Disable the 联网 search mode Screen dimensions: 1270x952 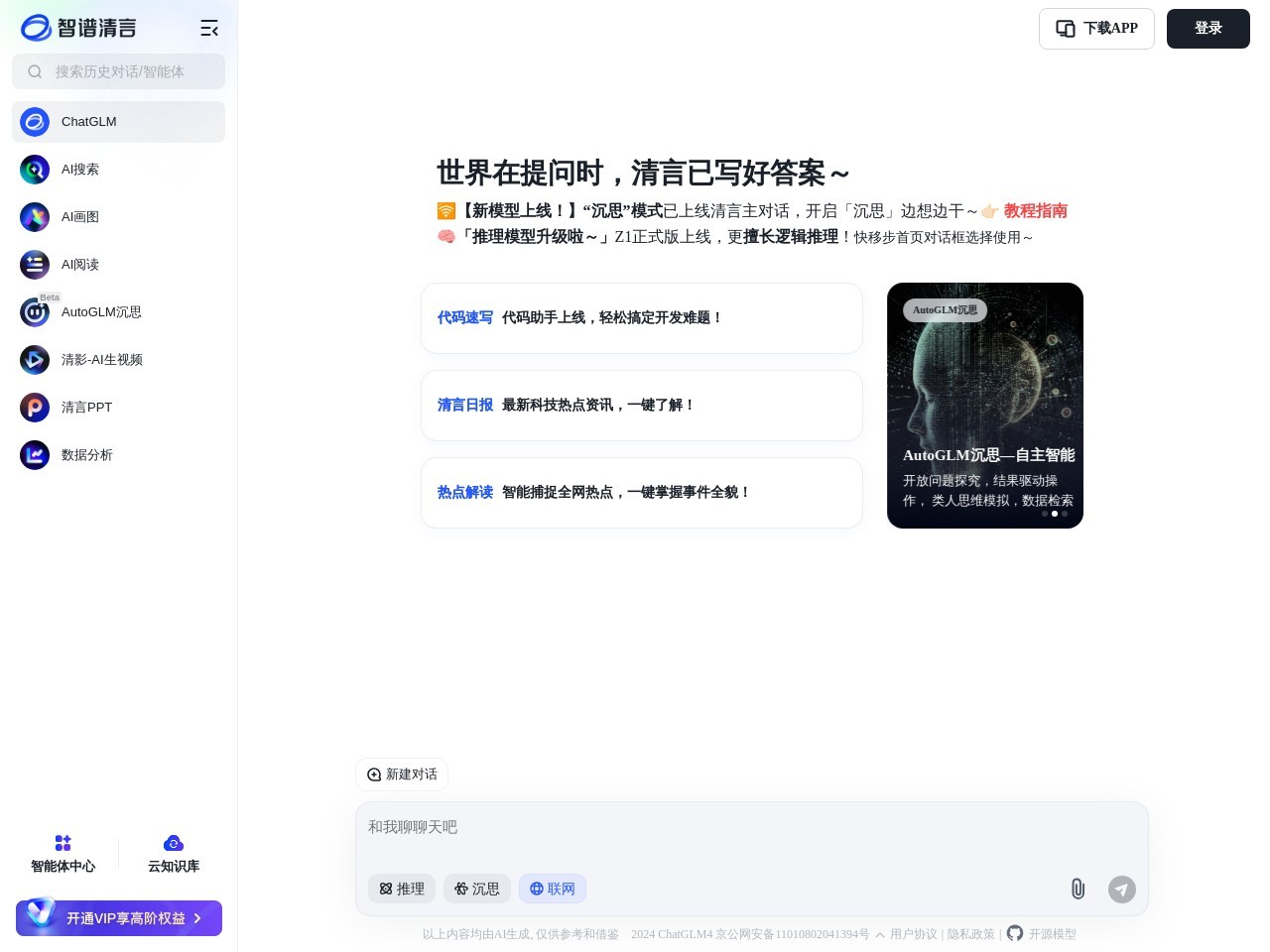tap(553, 889)
